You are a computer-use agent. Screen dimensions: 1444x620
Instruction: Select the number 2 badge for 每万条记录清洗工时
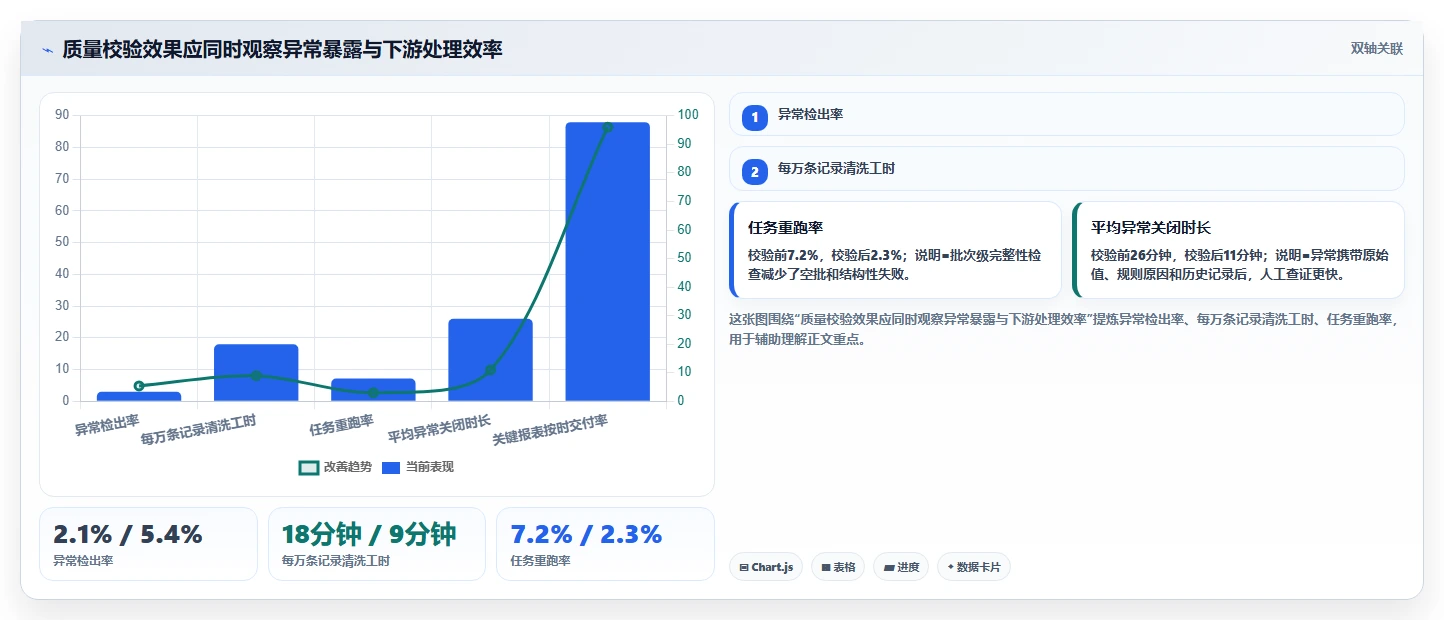coord(754,172)
